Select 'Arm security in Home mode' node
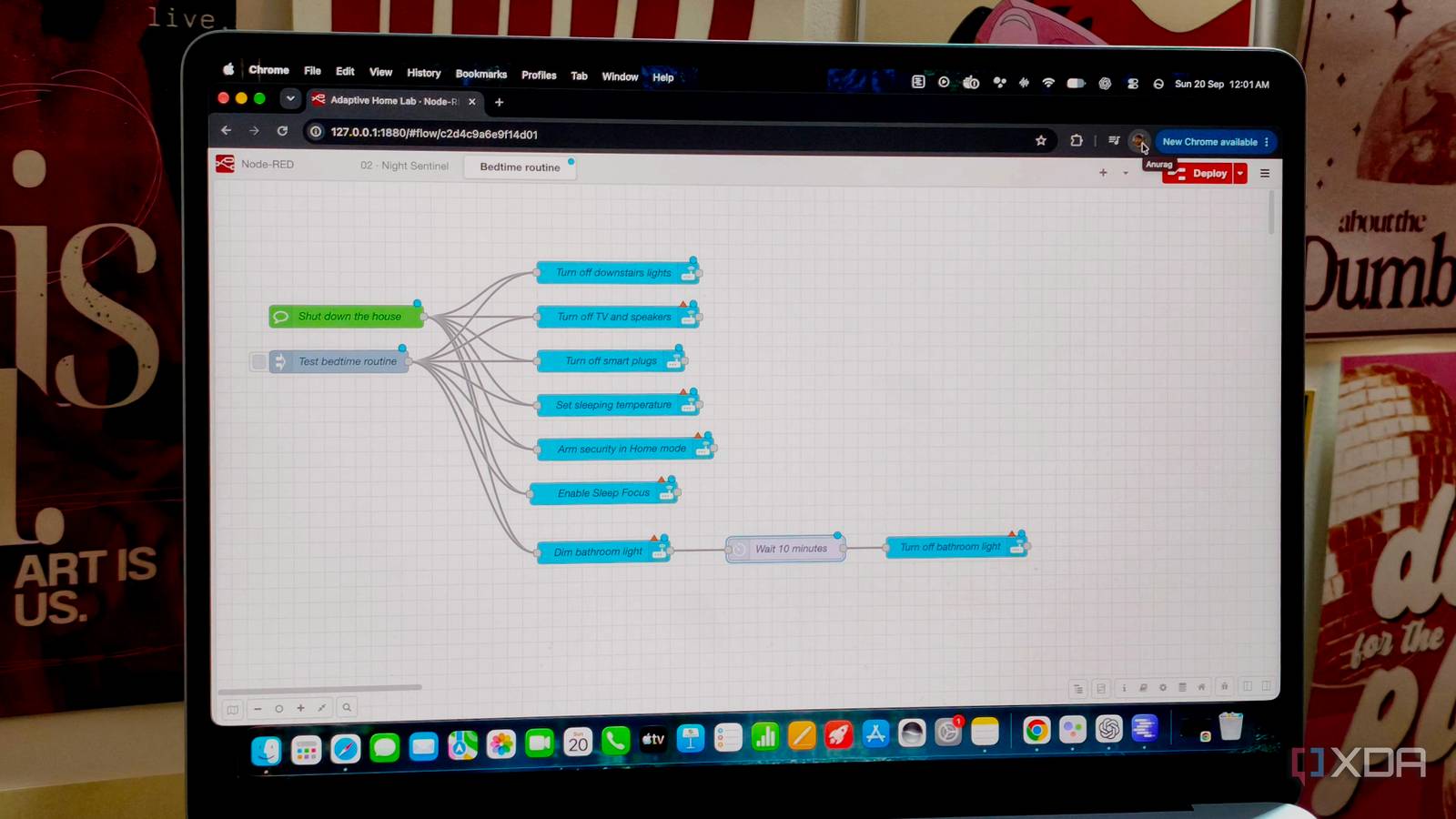Image resolution: width=1456 pixels, height=819 pixels. 625,449
